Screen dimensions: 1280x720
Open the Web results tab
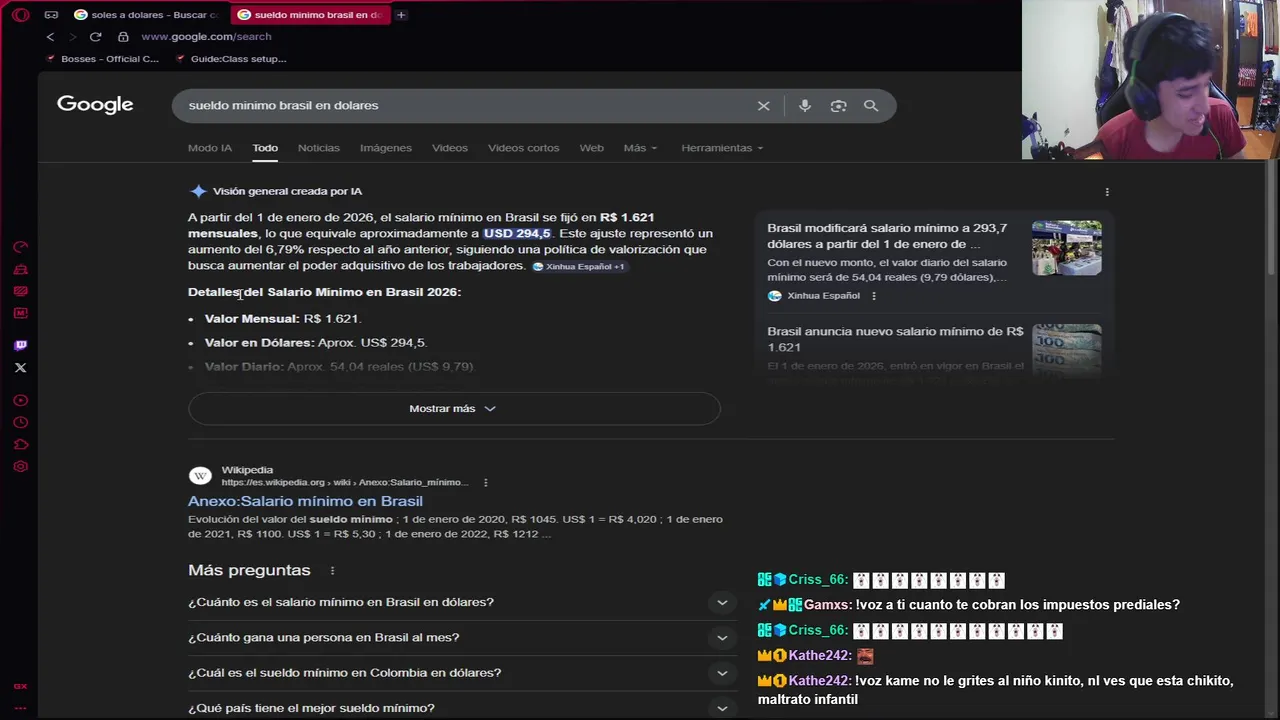(592, 148)
